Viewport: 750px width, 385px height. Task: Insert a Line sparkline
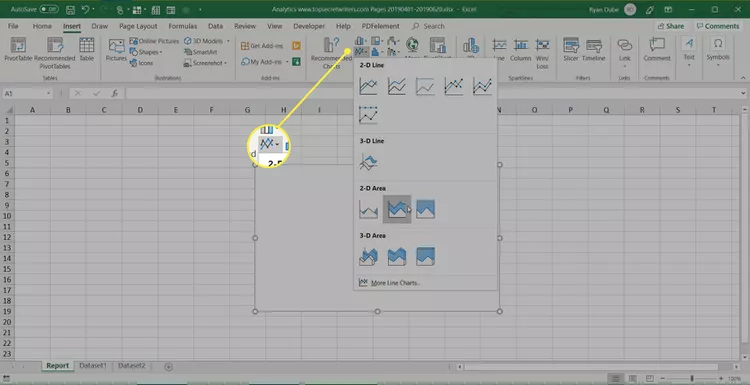(499, 50)
